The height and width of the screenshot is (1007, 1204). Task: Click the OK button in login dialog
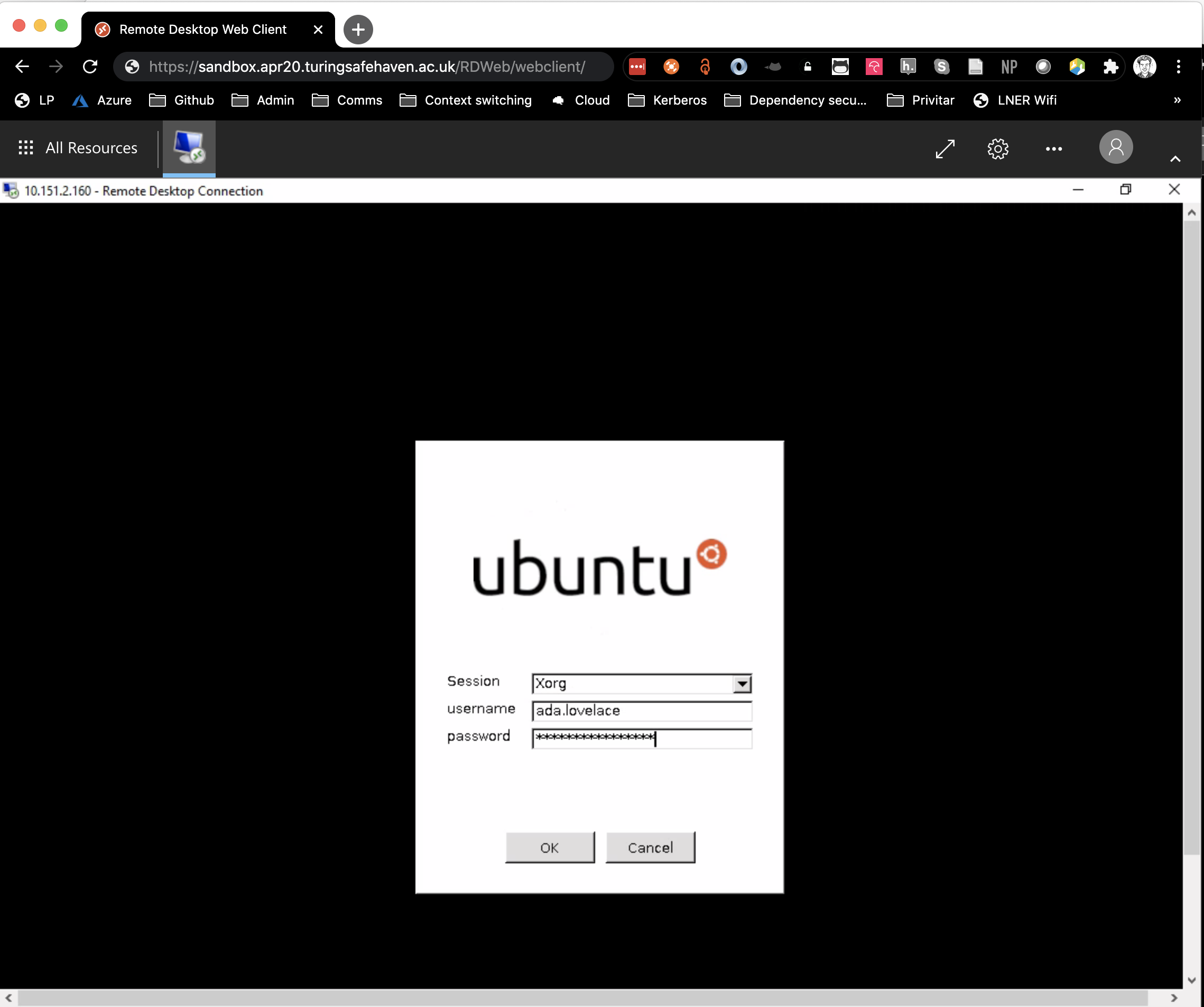[x=550, y=847]
